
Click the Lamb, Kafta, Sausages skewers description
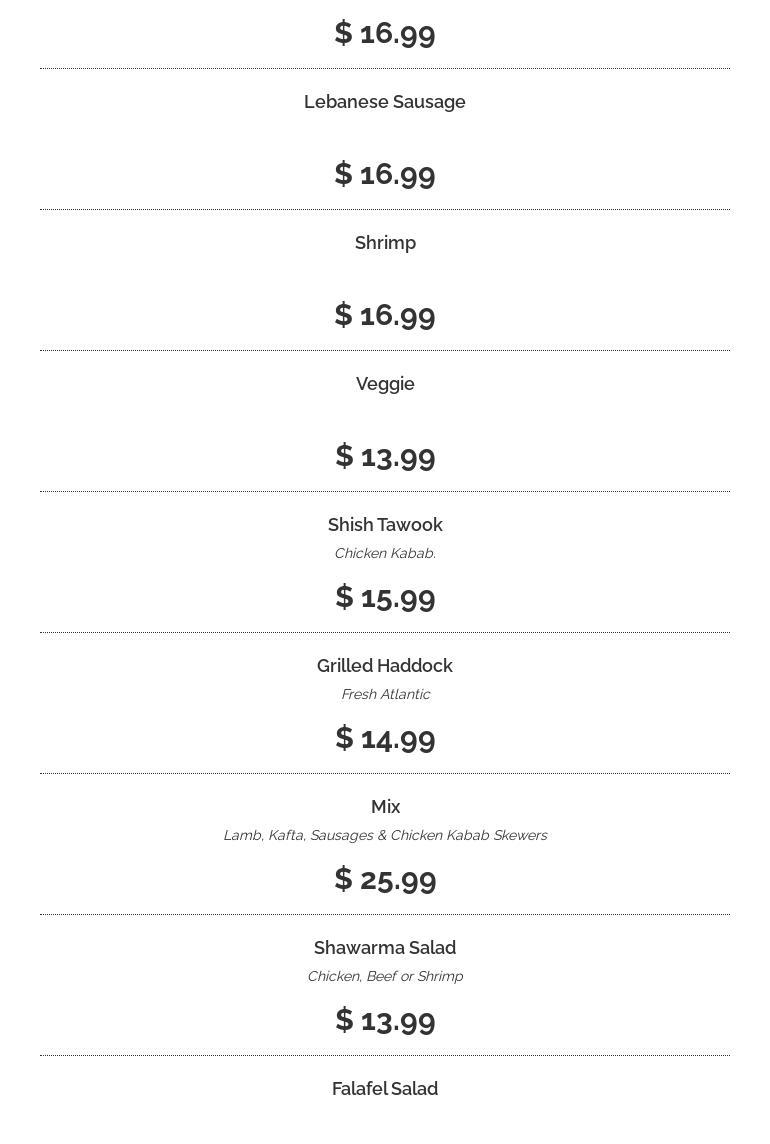point(385,835)
